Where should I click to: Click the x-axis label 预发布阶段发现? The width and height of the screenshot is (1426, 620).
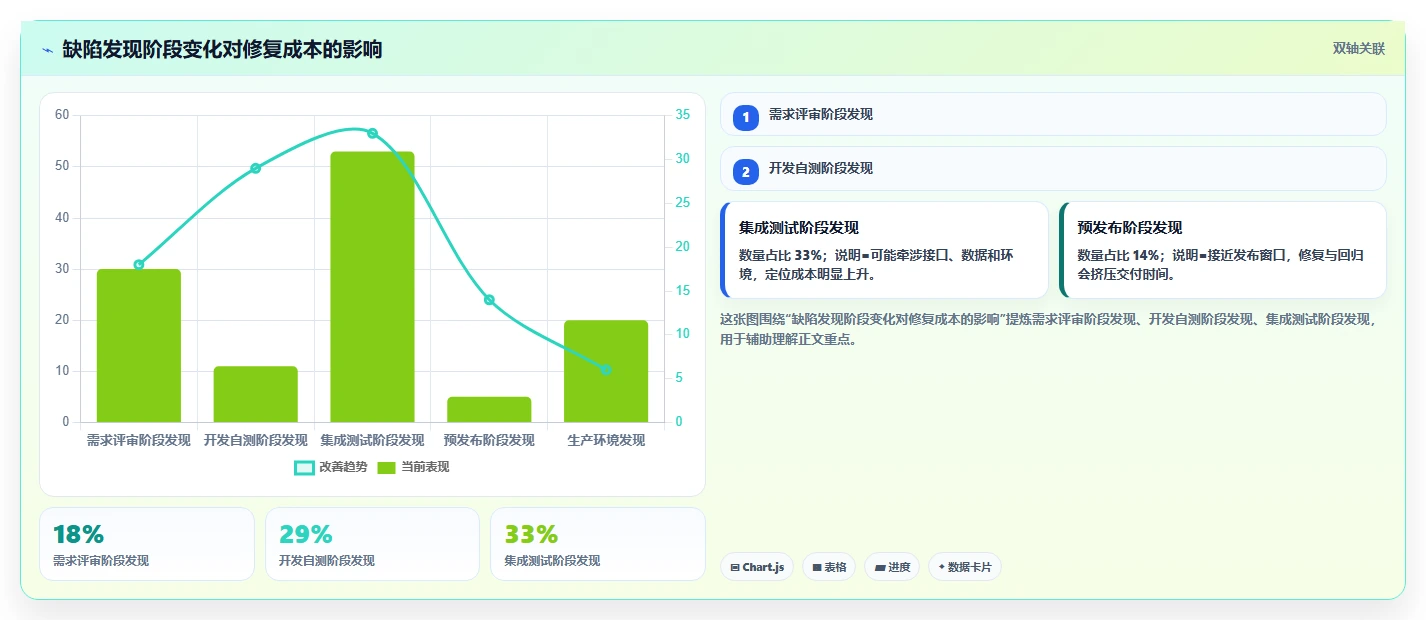click(x=489, y=440)
